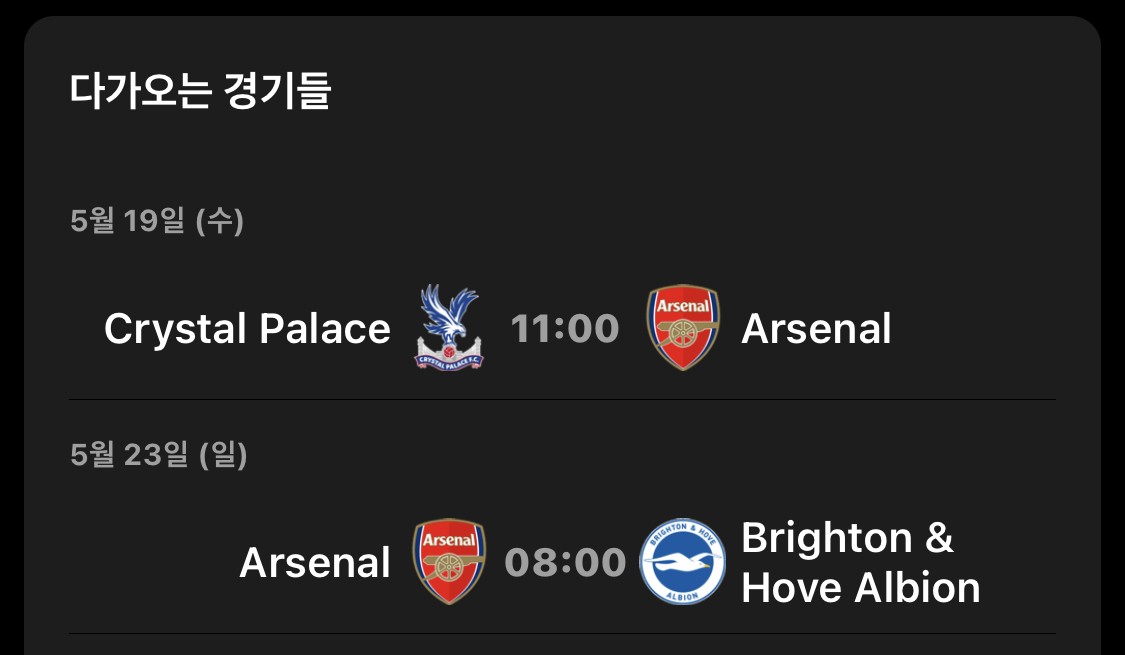Open Arsenal team name in 5월 23일 match
The width and height of the screenshot is (1125, 655).
tap(315, 562)
